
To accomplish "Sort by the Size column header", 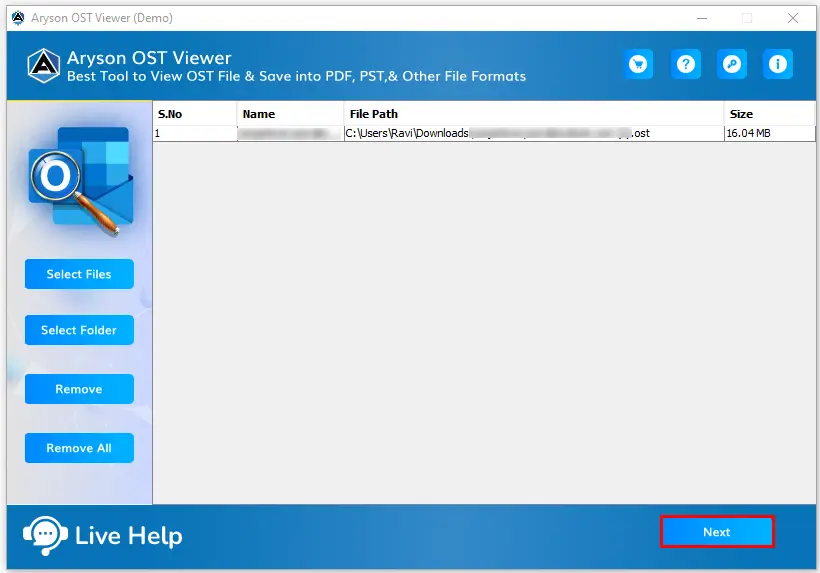I will (x=770, y=114).
